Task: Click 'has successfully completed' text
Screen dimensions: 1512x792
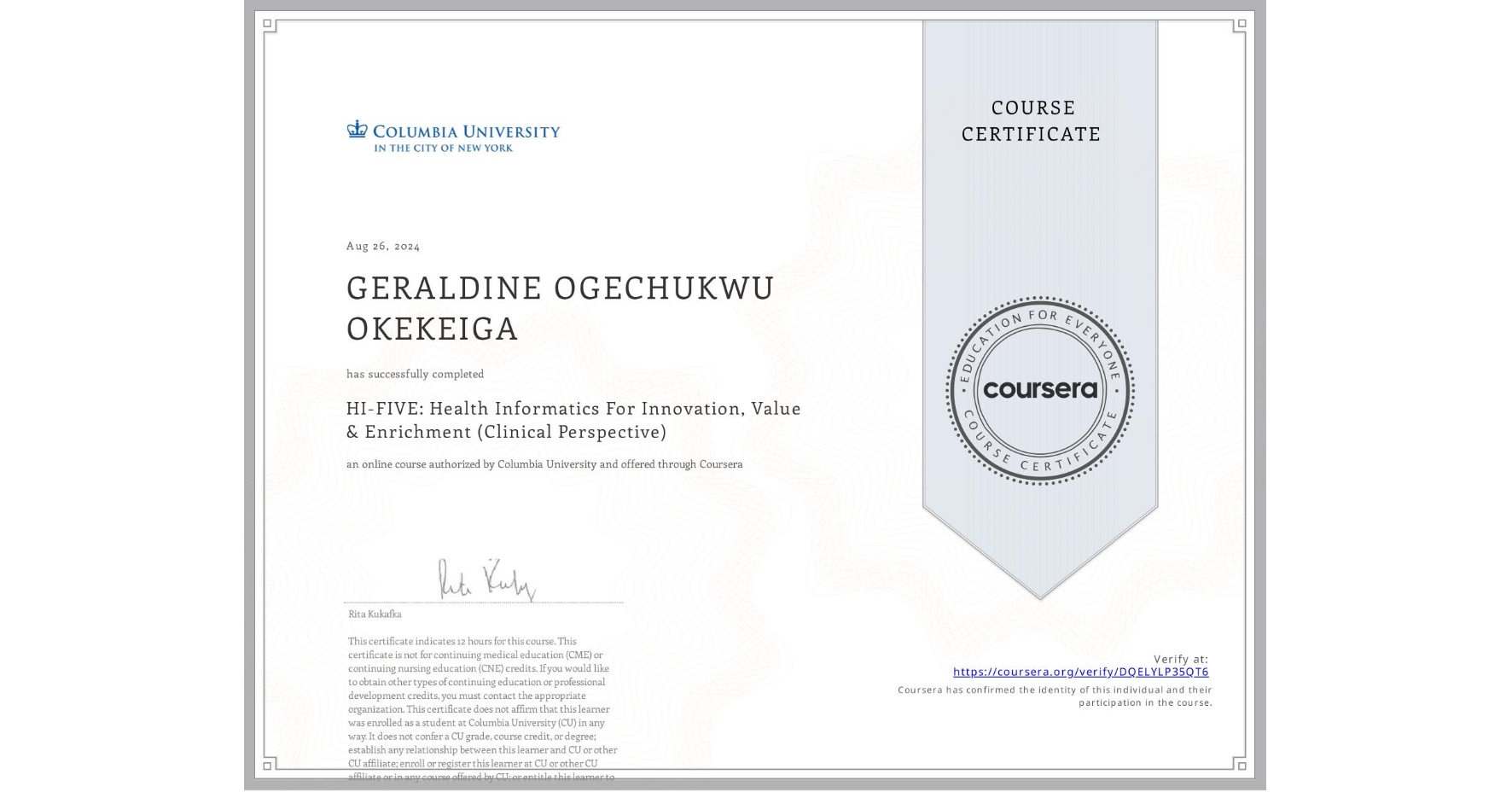Action: coord(415,374)
